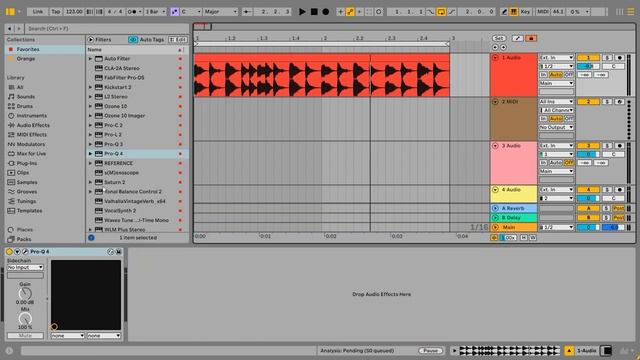Set 3 Audio monitor to Off

[569, 163]
